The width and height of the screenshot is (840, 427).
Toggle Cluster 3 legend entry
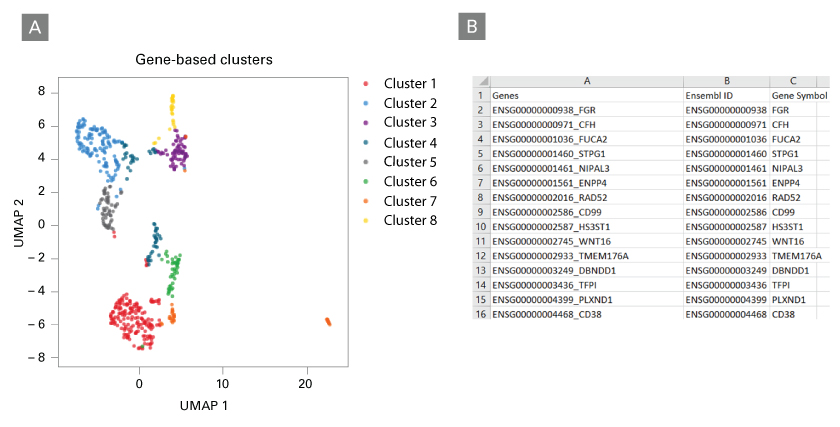[400, 123]
